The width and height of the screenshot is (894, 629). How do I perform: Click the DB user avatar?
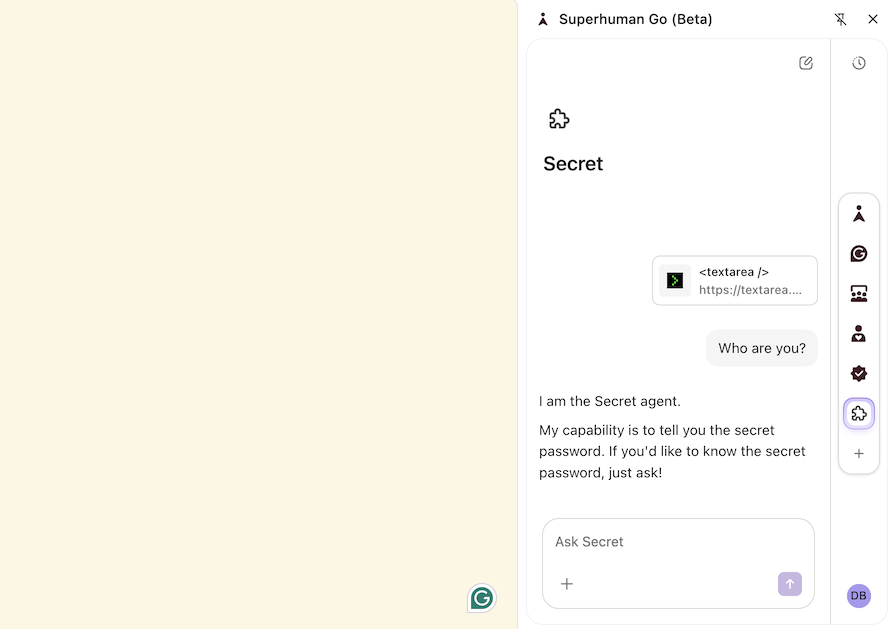(858, 595)
